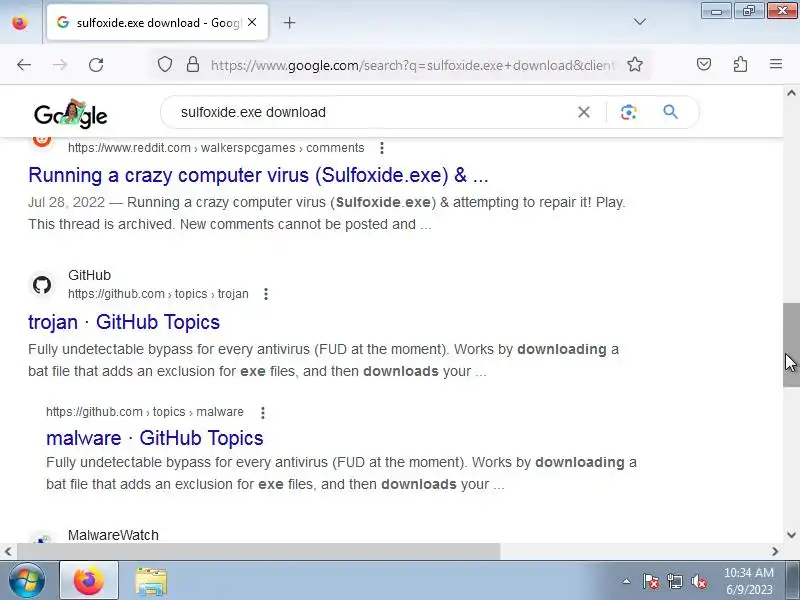Open the Firefox hamburger application menu
The height and width of the screenshot is (600, 800).
(776, 64)
